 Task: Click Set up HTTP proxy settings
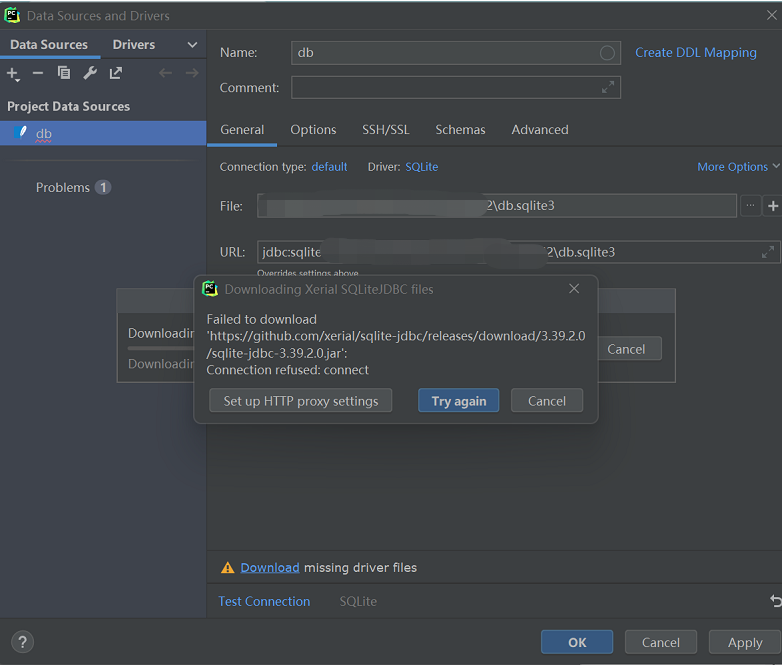tap(301, 401)
